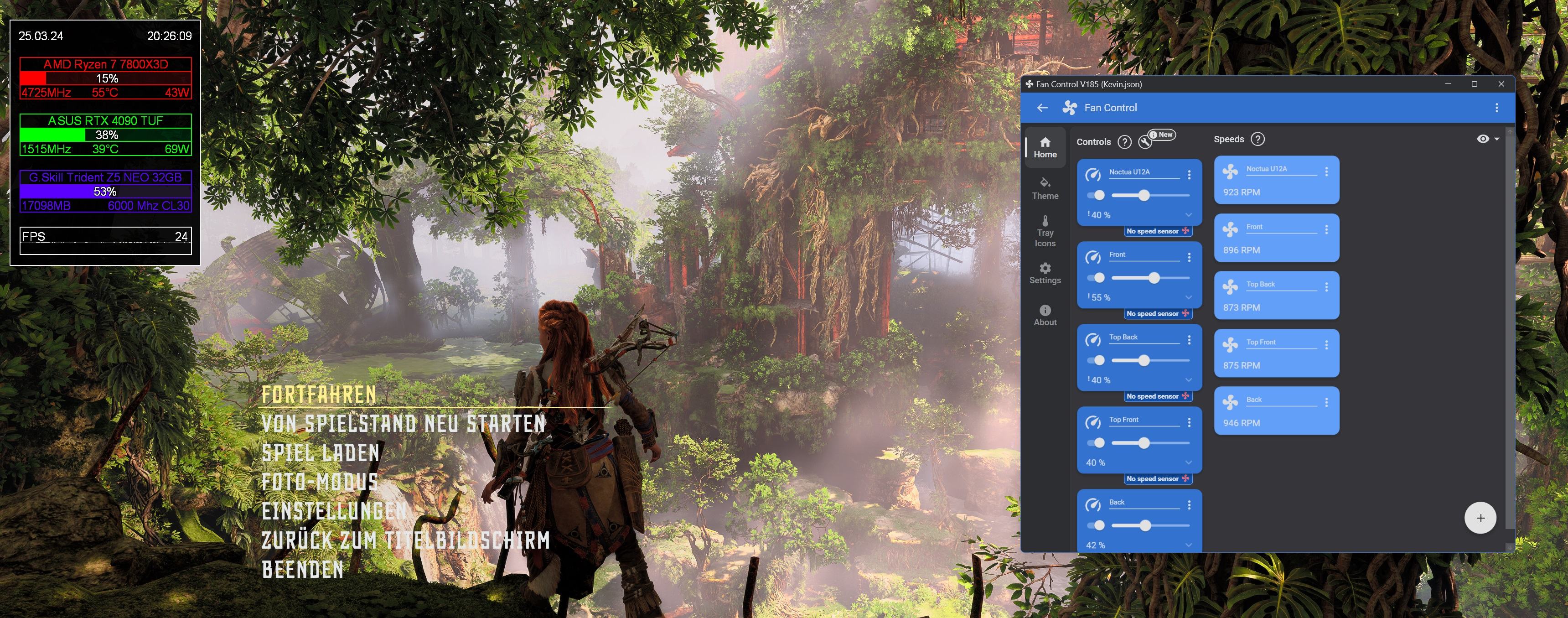The height and width of the screenshot is (618, 1568).
Task: Click the gauge icon on Top Front control card
Action: [x=1093, y=422]
